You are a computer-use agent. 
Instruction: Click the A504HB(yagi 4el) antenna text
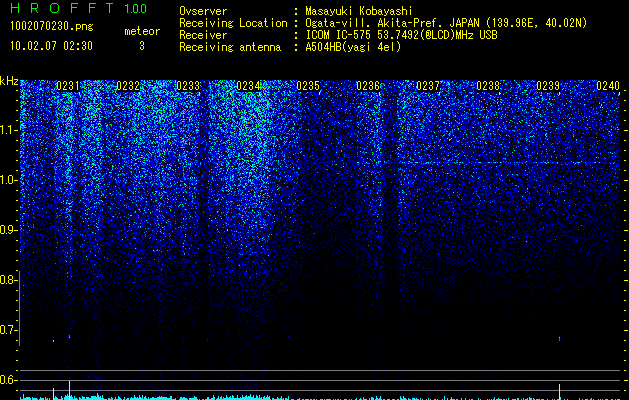tap(353, 47)
